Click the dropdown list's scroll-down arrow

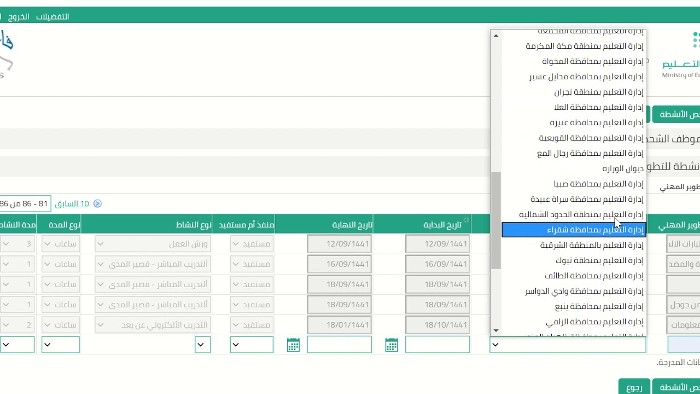pos(496,330)
